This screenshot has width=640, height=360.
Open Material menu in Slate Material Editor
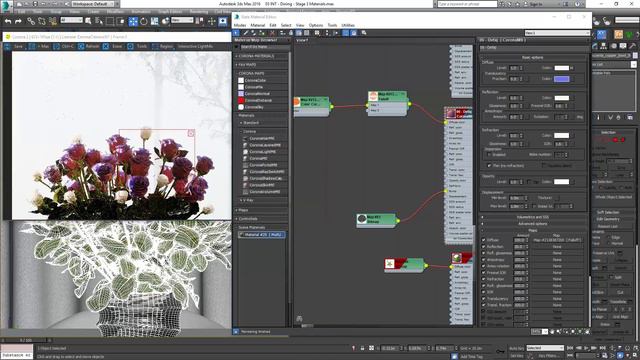[258, 25]
